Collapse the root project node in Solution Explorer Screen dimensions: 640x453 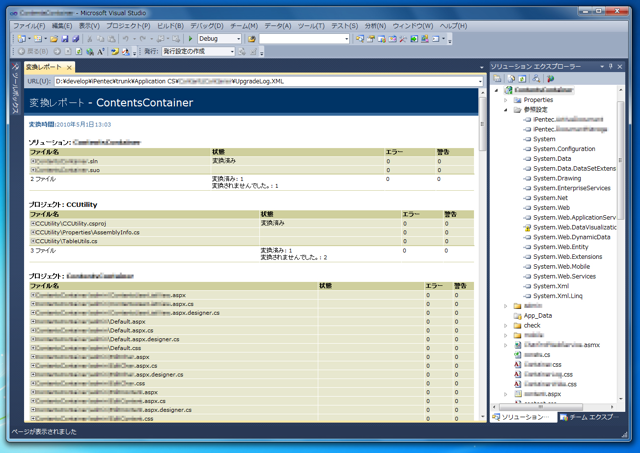pos(496,90)
